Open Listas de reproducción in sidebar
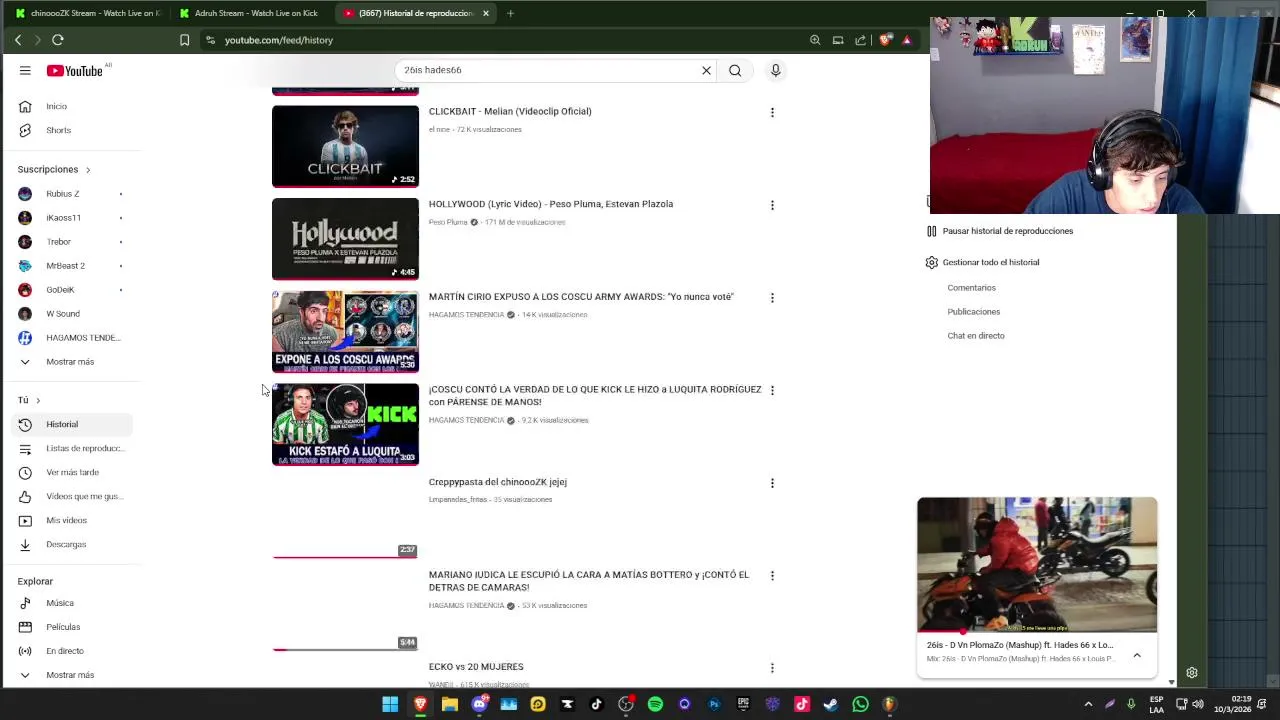The image size is (1280, 720). [70, 448]
